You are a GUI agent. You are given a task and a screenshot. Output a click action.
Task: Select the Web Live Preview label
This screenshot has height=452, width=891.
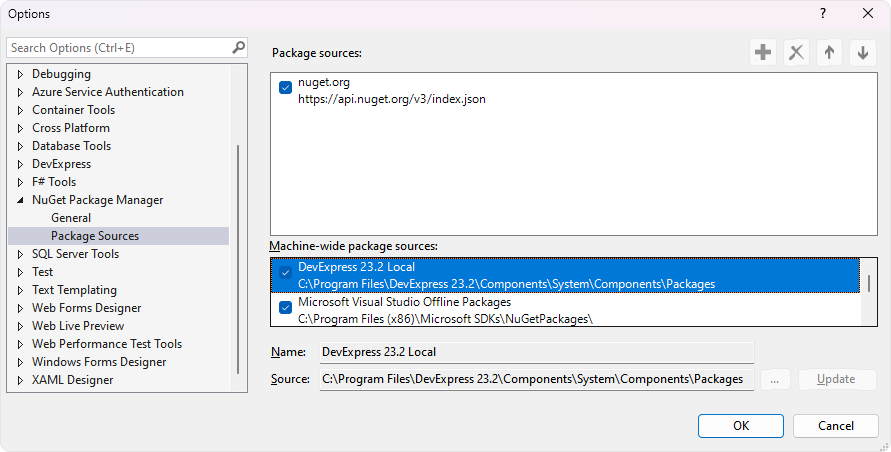tap(78, 326)
